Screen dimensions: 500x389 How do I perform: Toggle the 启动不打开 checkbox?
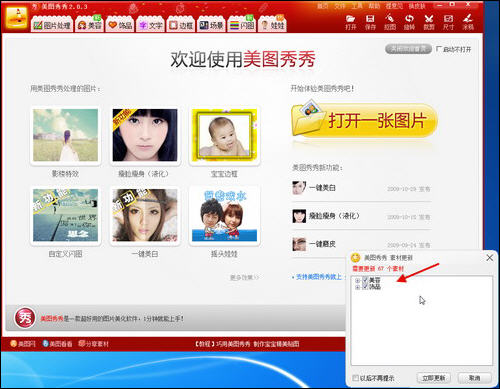[439, 49]
